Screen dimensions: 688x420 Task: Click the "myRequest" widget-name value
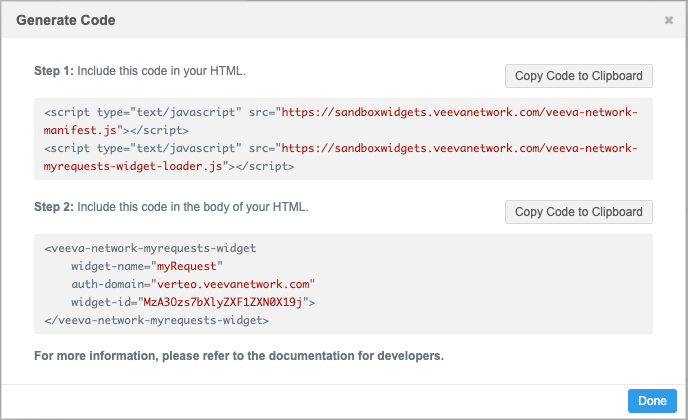point(186,266)
